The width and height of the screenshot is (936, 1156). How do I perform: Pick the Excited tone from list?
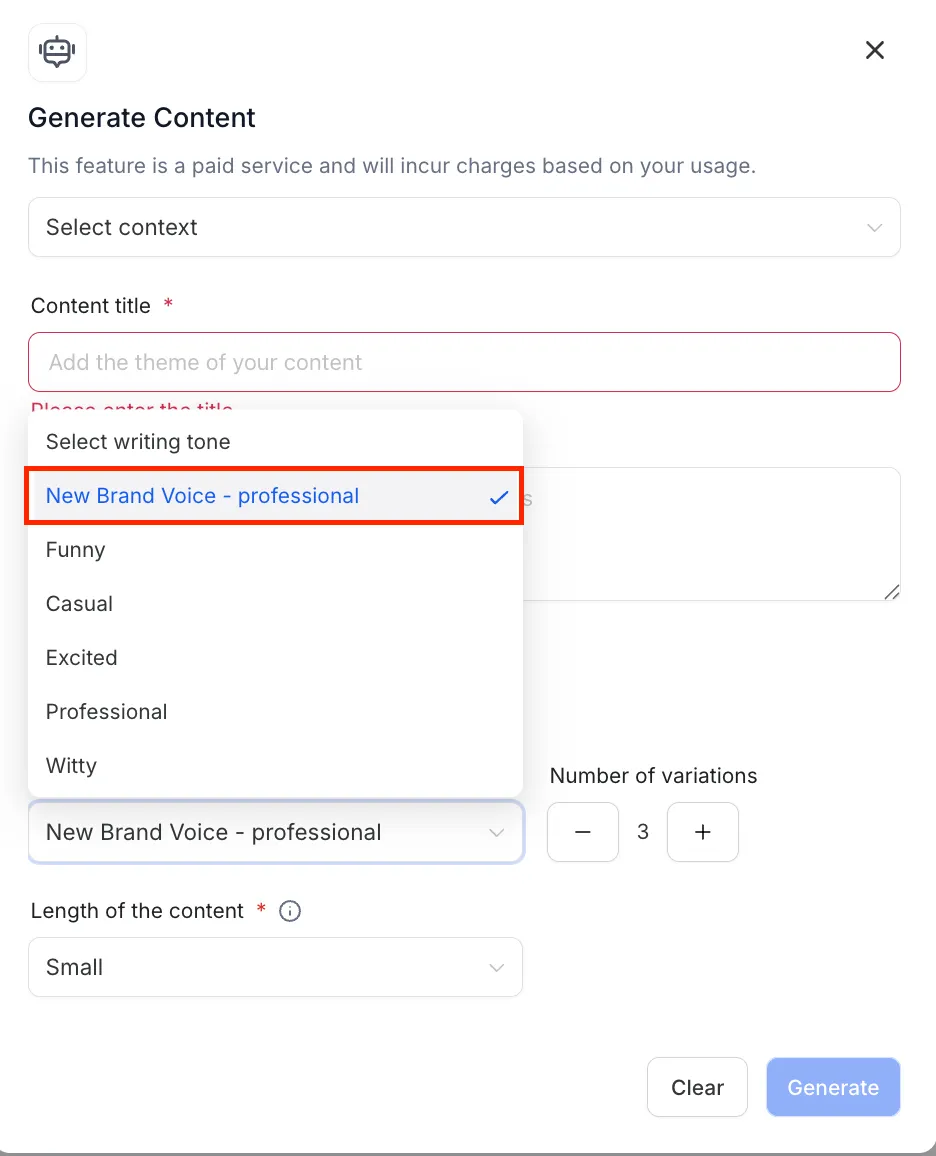point(82,658)
